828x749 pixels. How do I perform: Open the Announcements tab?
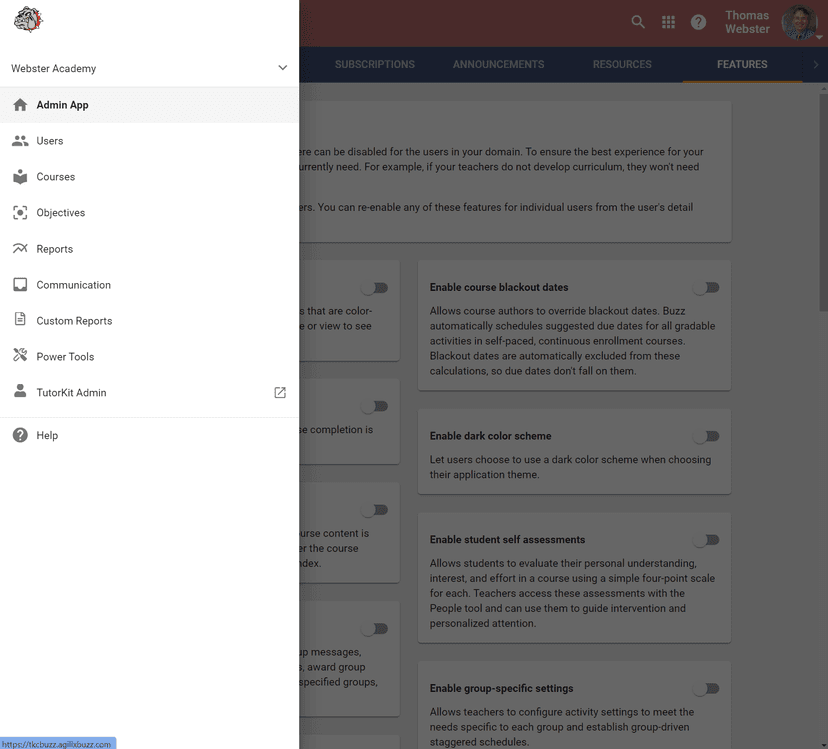point(498,64)
